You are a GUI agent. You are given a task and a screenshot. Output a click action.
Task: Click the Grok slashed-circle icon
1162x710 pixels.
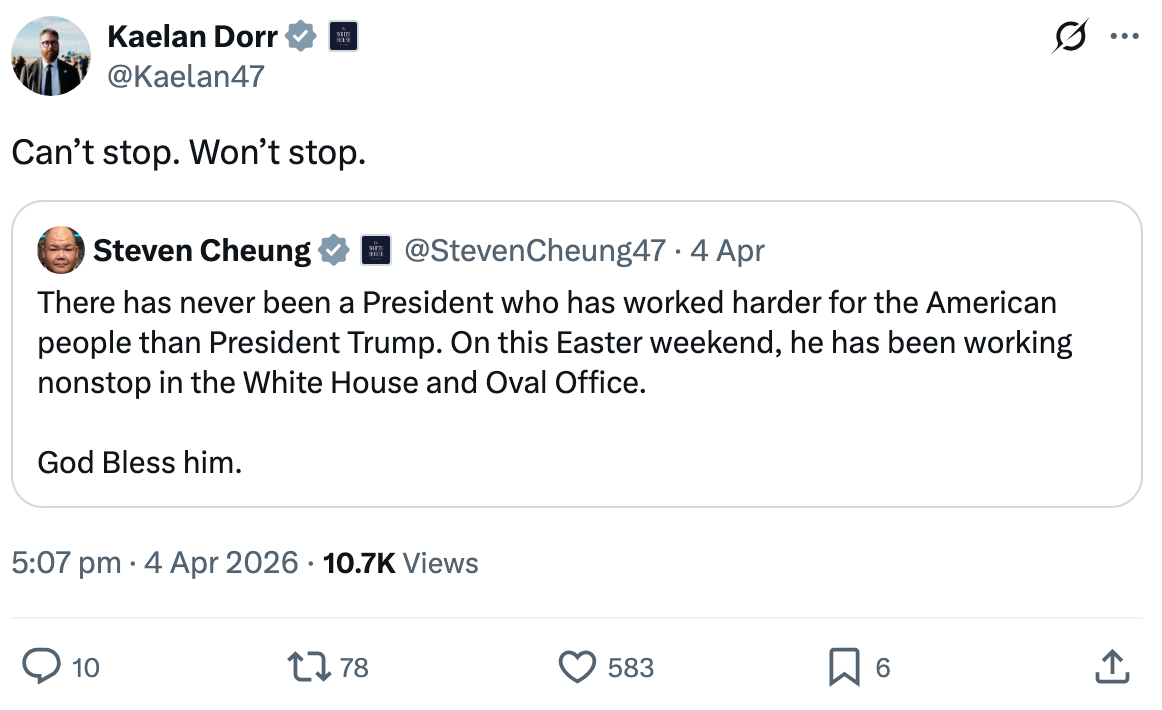point(1072,37)
